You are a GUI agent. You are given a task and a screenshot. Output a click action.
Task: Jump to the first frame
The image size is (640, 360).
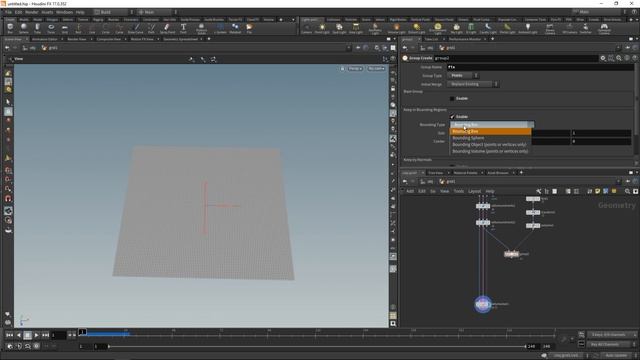coord(9,335)
